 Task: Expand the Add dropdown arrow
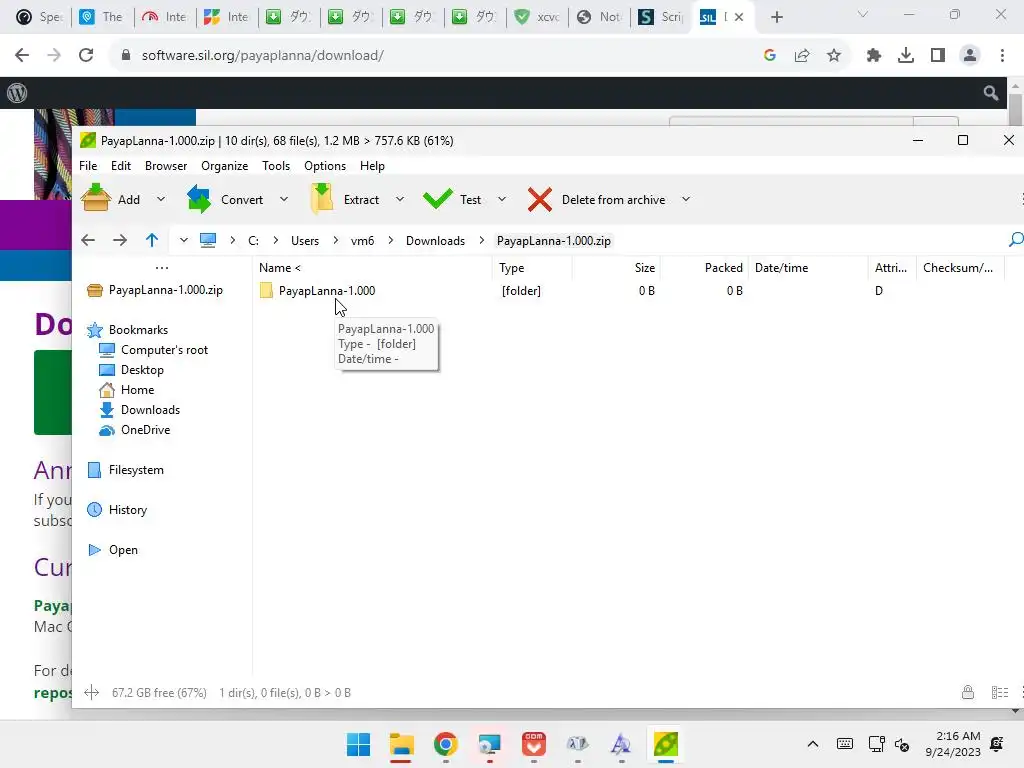pos(161,199)
